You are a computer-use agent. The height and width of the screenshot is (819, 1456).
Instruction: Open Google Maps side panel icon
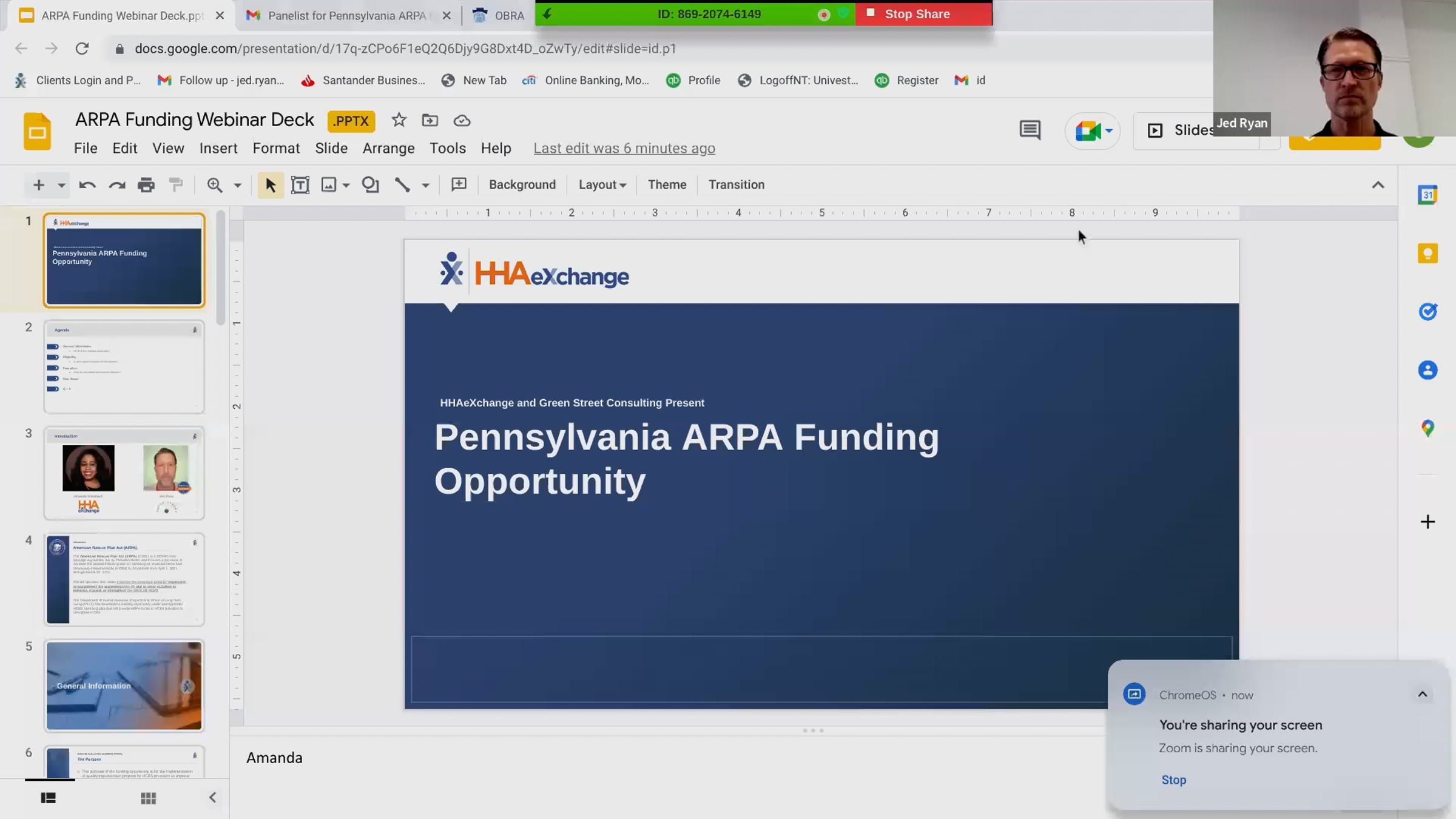click(1427, 428)
